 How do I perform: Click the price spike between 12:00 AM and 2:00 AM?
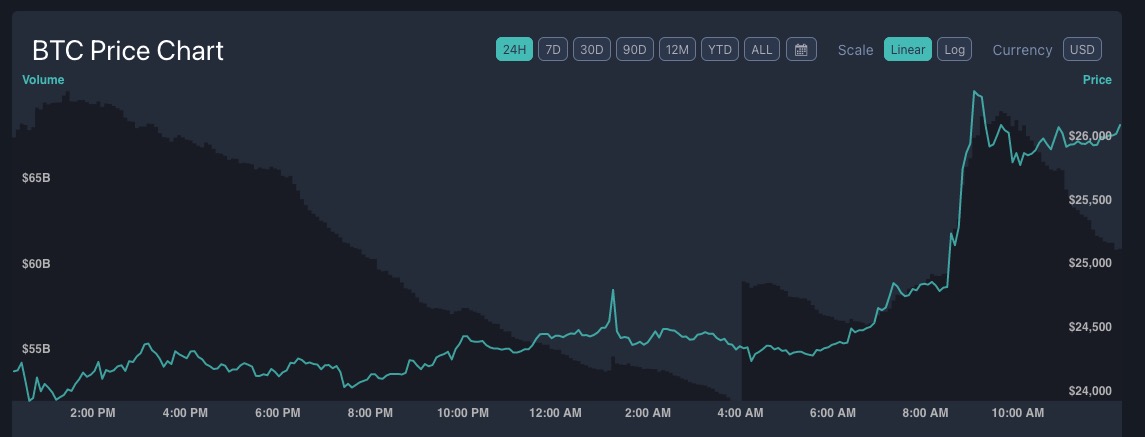613,292
